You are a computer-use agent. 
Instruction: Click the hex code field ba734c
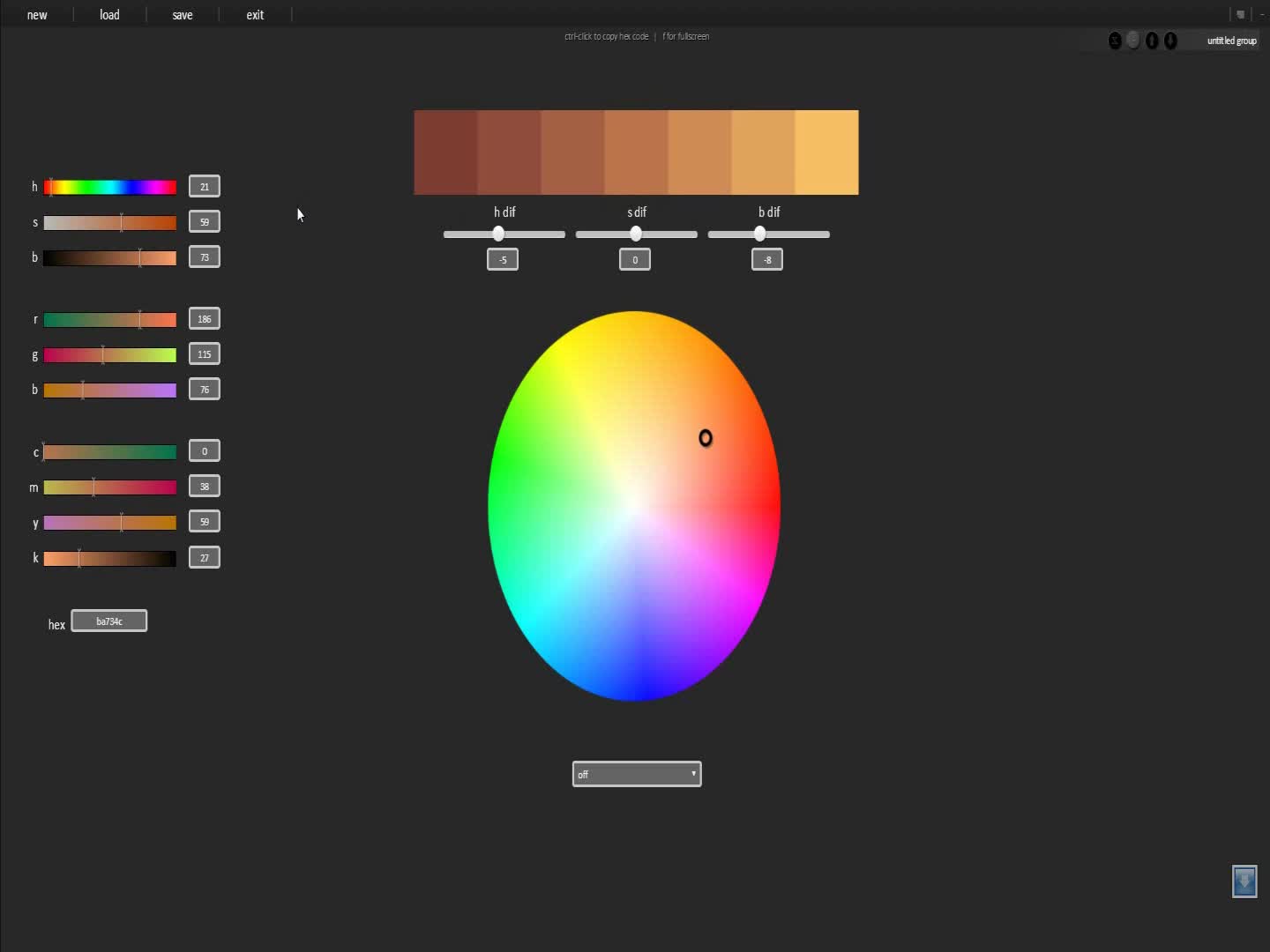(x=109, y=621)
